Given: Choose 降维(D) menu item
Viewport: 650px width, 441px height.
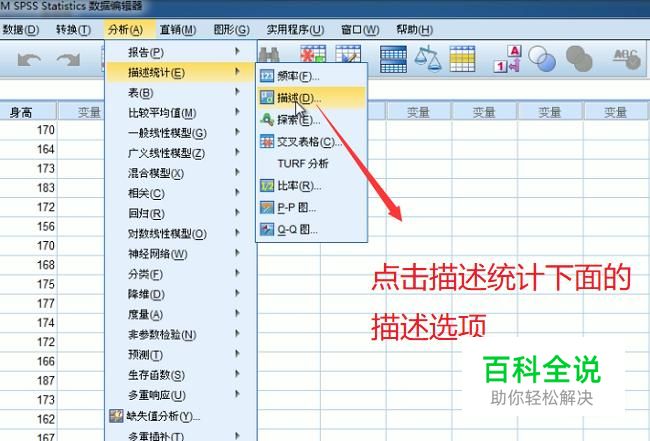Looking at the screenshot, I should pyautogui.click(x=181, y=294).
